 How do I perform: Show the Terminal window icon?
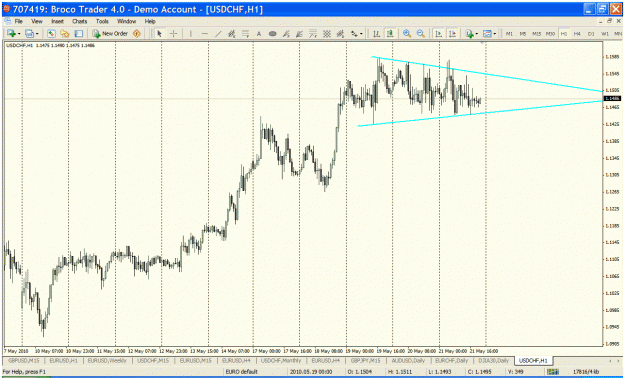coord(79,33)
